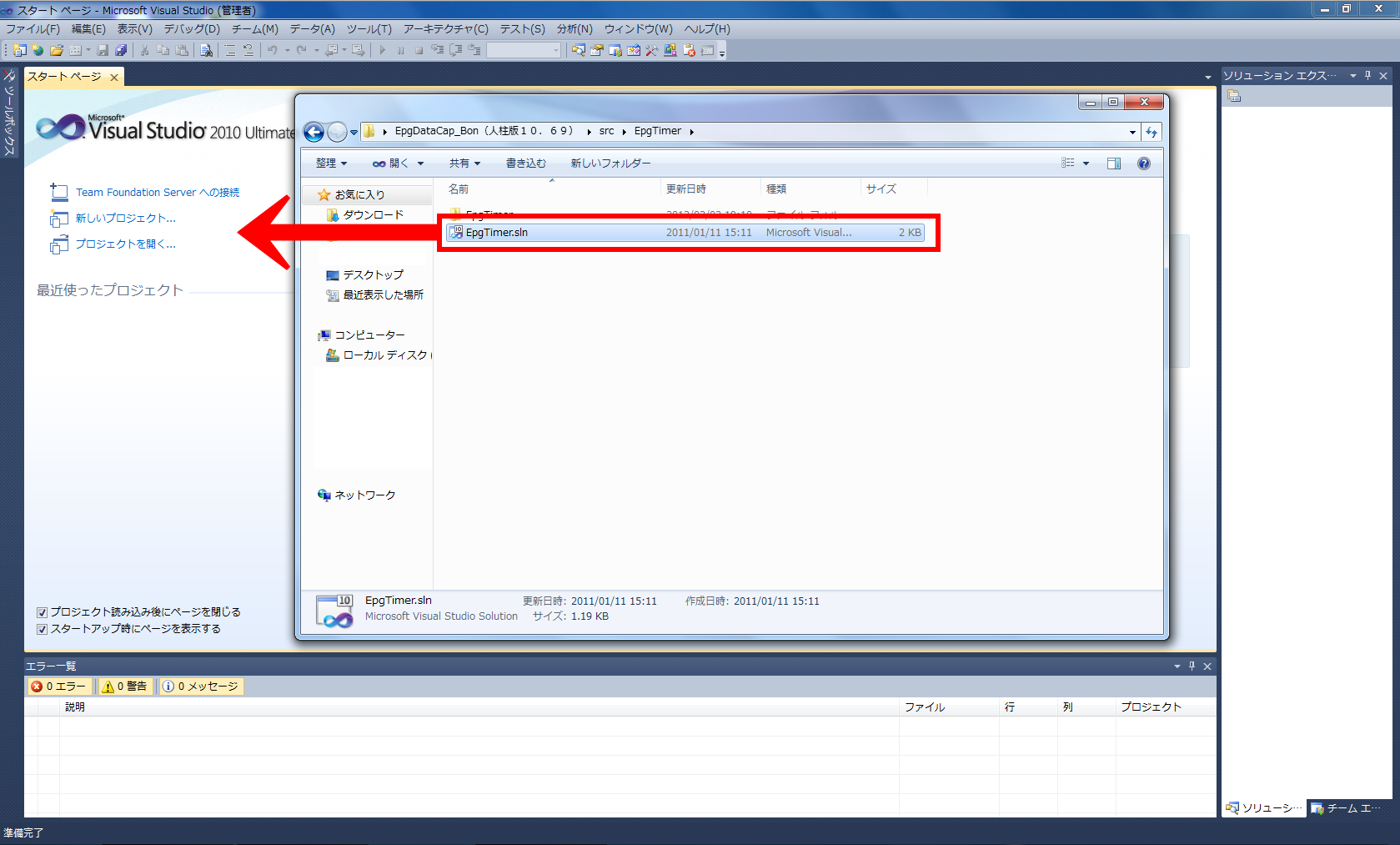Open the document tab list dropdown arrow
1400x845 pixels.
click(1208, 78)
